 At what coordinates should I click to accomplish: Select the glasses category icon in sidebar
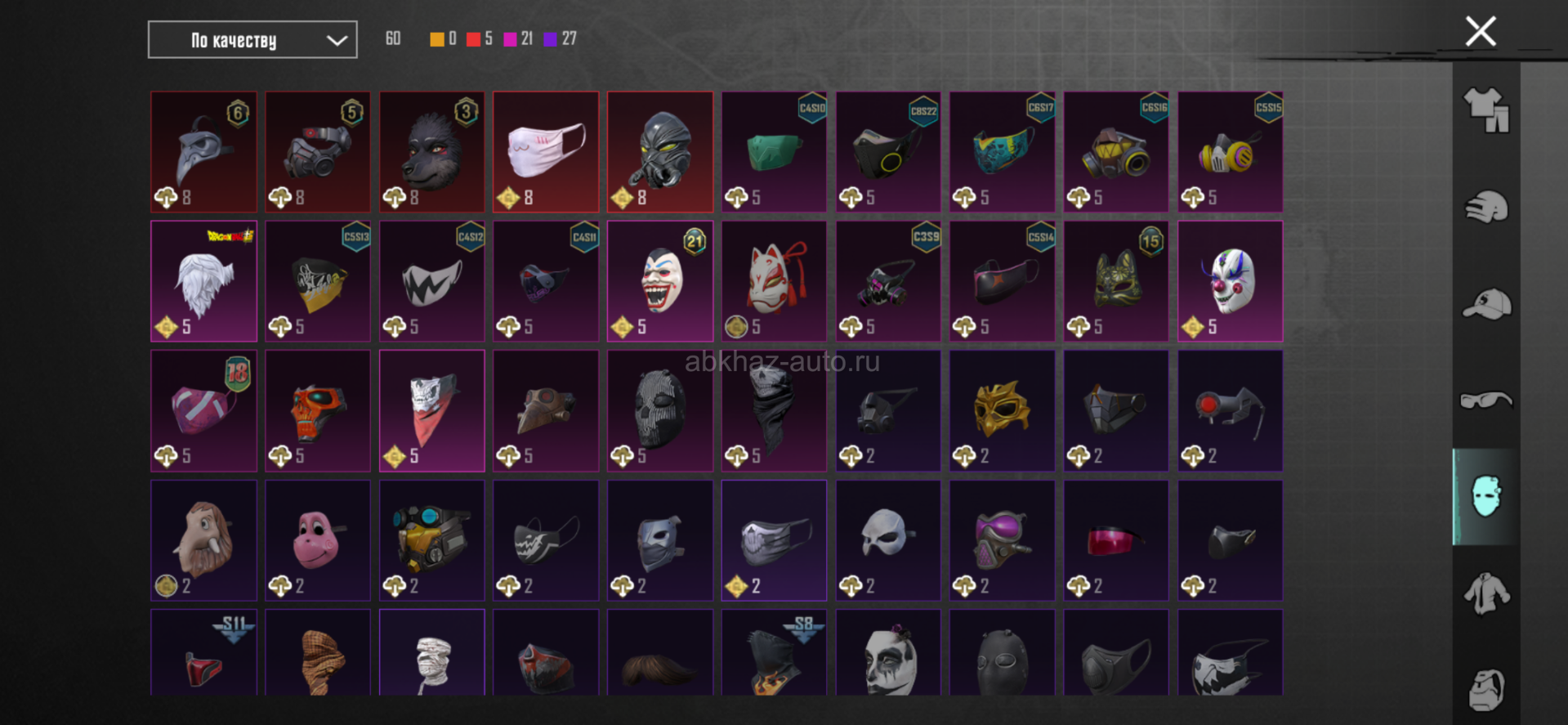click(1486, 400)
